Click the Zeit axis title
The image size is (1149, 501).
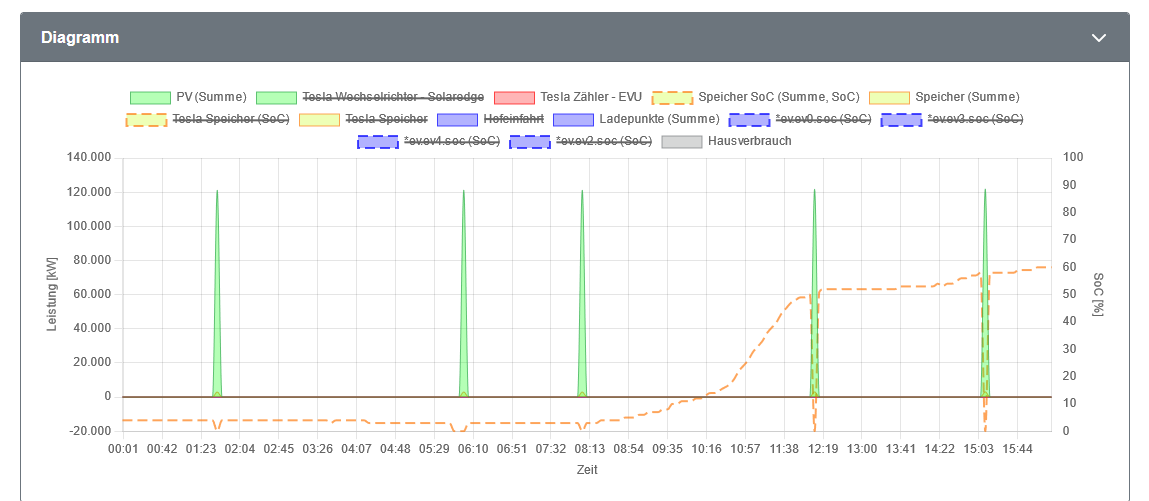[x=587, y=470]
